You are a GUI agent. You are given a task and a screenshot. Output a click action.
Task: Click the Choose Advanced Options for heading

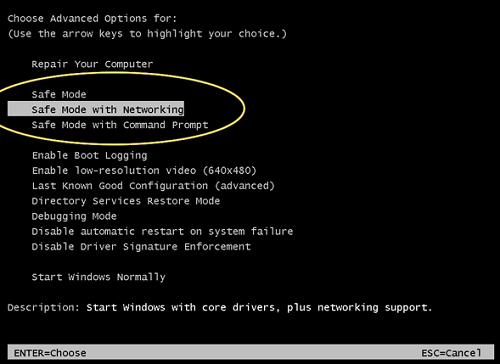tap(92, 18)
